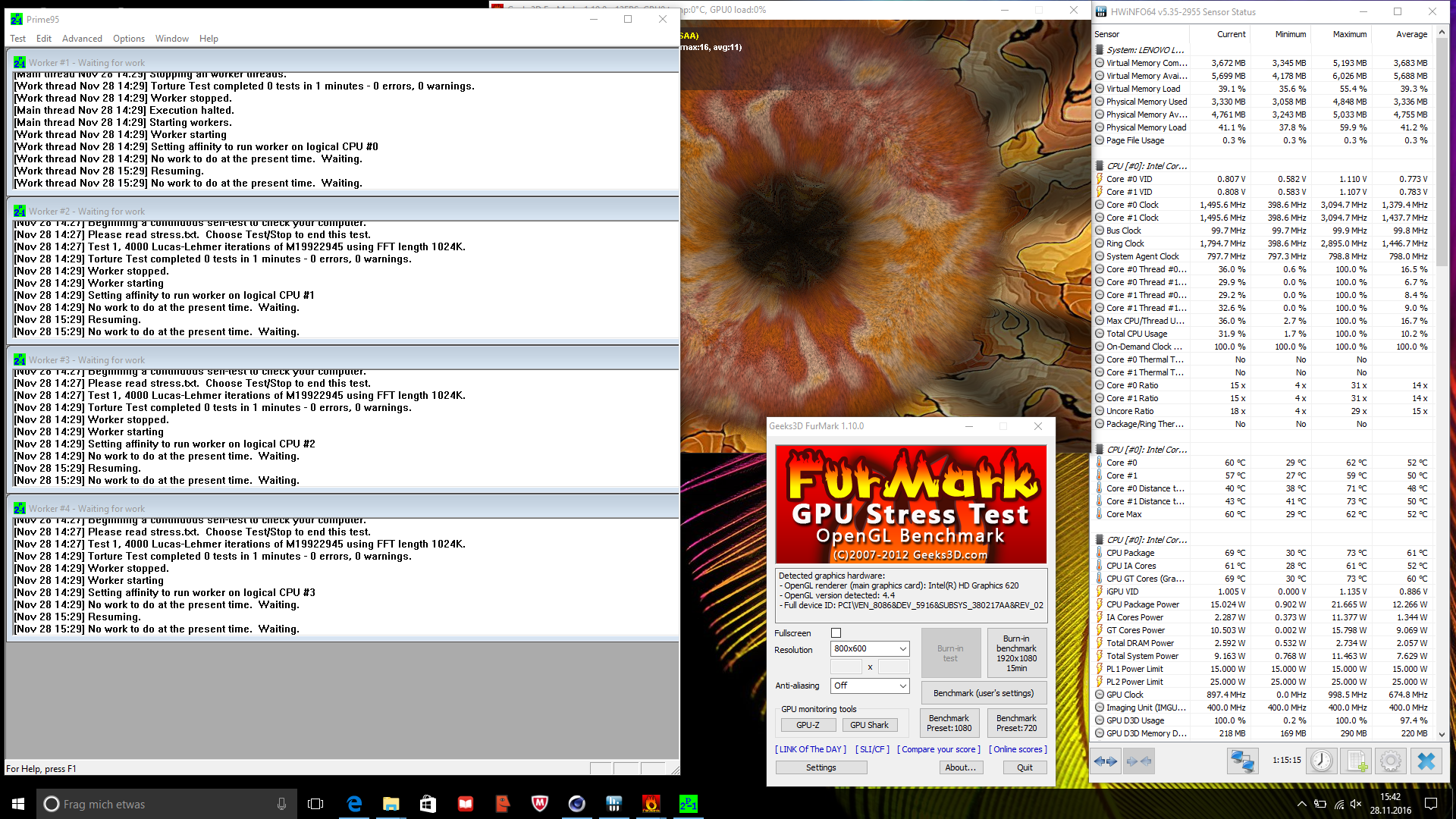The height and width of the screenshot is (819, 1456).
Task: Open the Compare your score link
Action: [939, 749]
